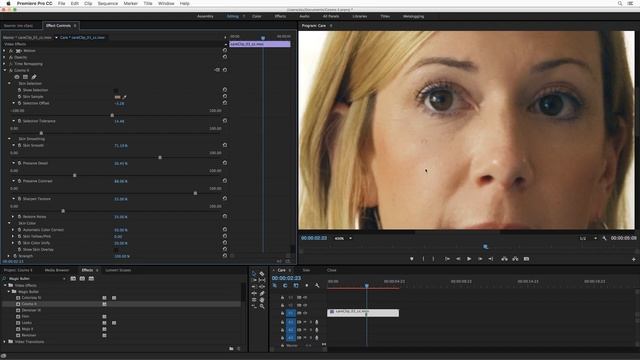The image size is (640, 360).
Task: Filter effects by Accelerated Effects icon
Action: [x=73, y=278]
